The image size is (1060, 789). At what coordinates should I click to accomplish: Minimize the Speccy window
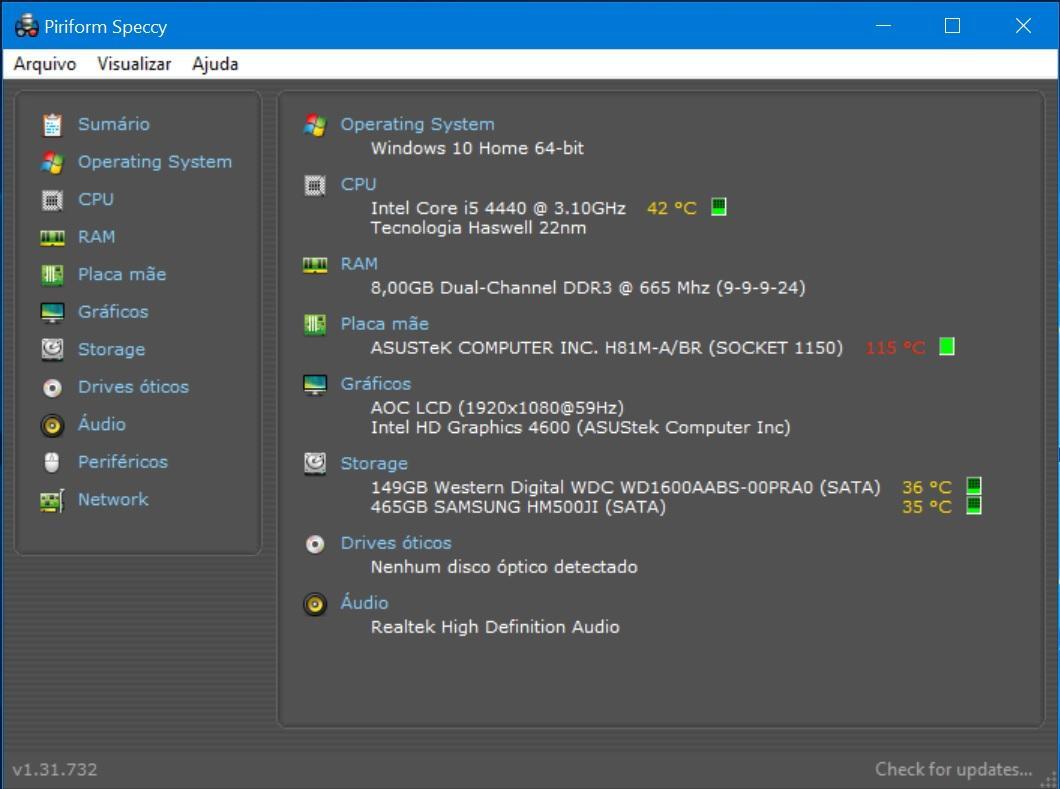point(884,26)
